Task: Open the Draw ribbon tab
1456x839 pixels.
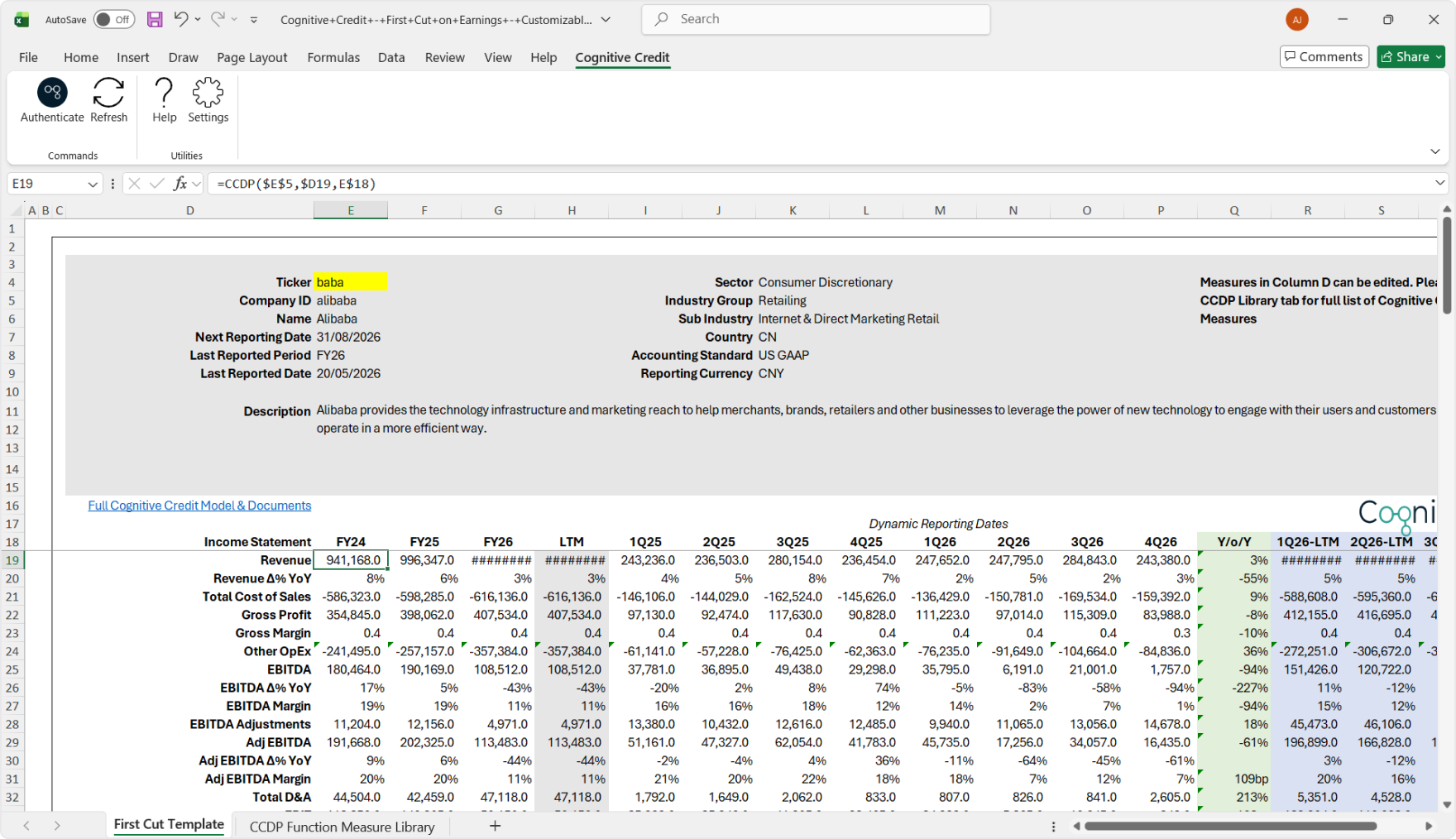Action: coord(183,57)
